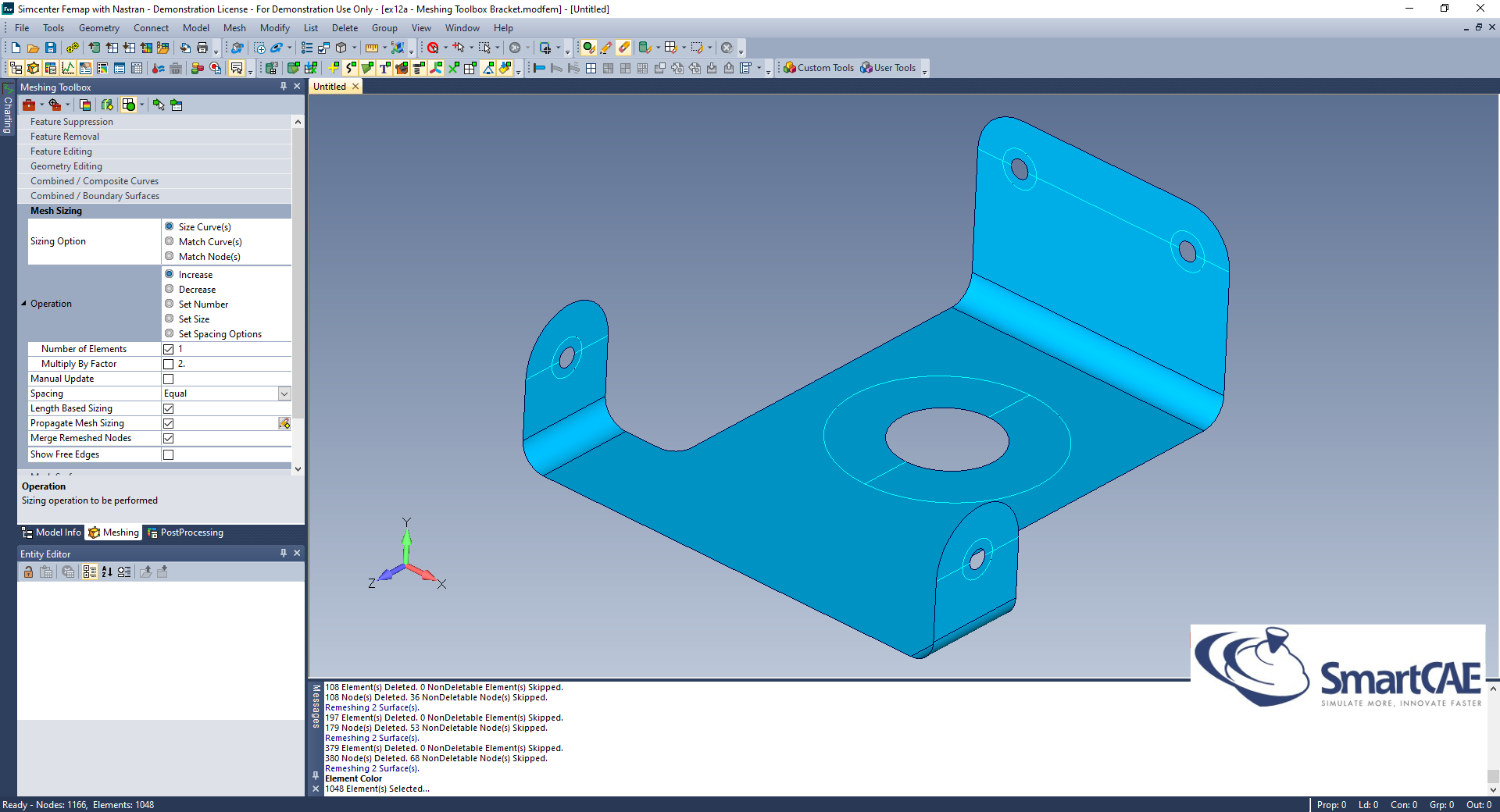
Task: Close the Untitled view tab
Action: pyautogui.click(x=355, y=87)
